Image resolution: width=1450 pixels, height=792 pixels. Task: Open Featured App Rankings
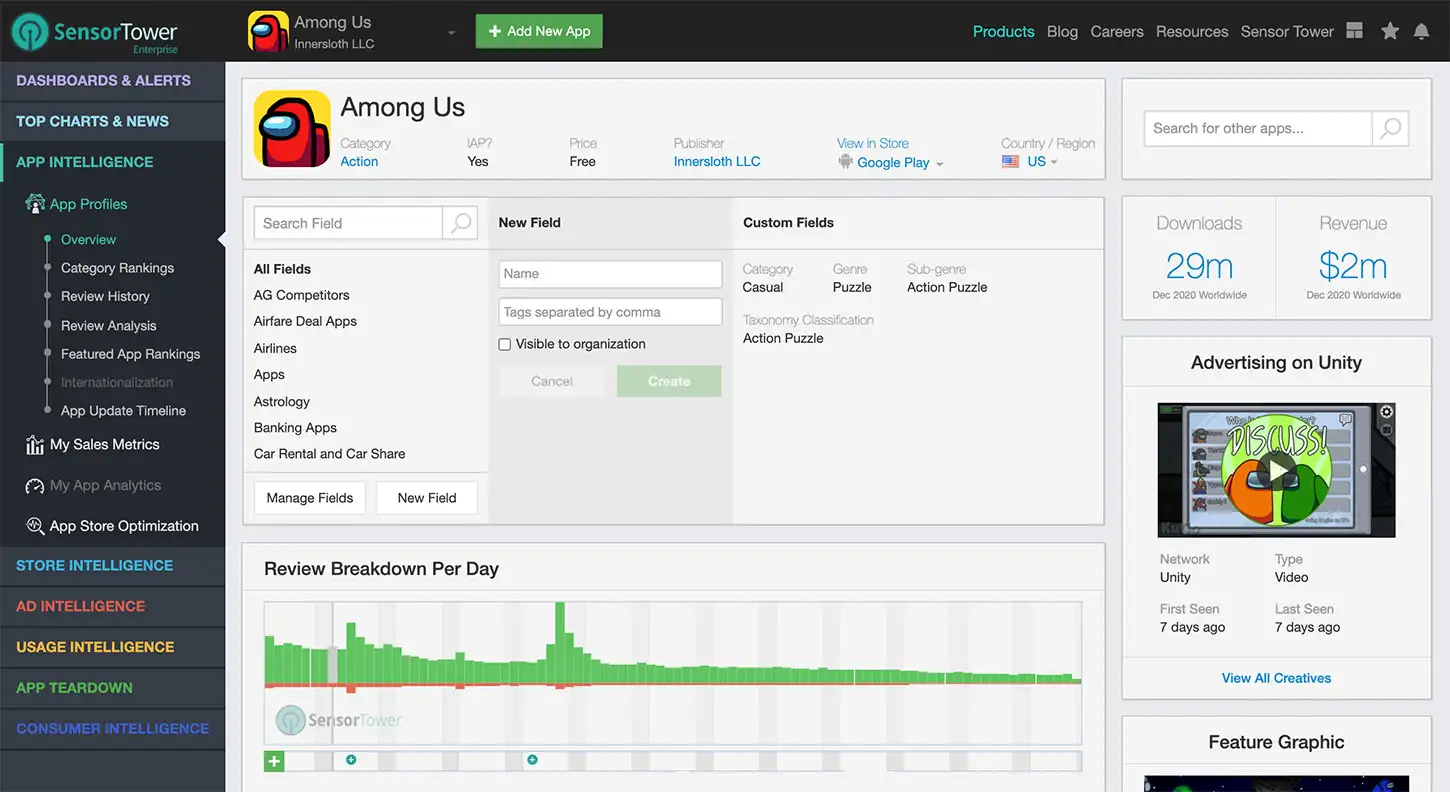[130, 354]
